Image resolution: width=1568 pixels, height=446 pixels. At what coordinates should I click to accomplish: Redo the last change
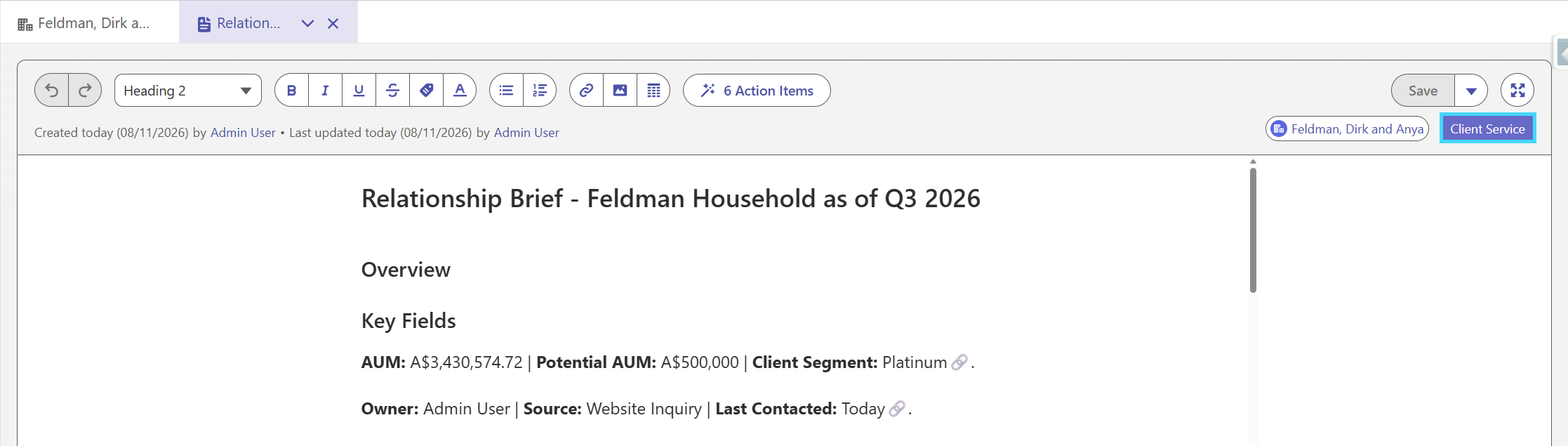[85, 91]
